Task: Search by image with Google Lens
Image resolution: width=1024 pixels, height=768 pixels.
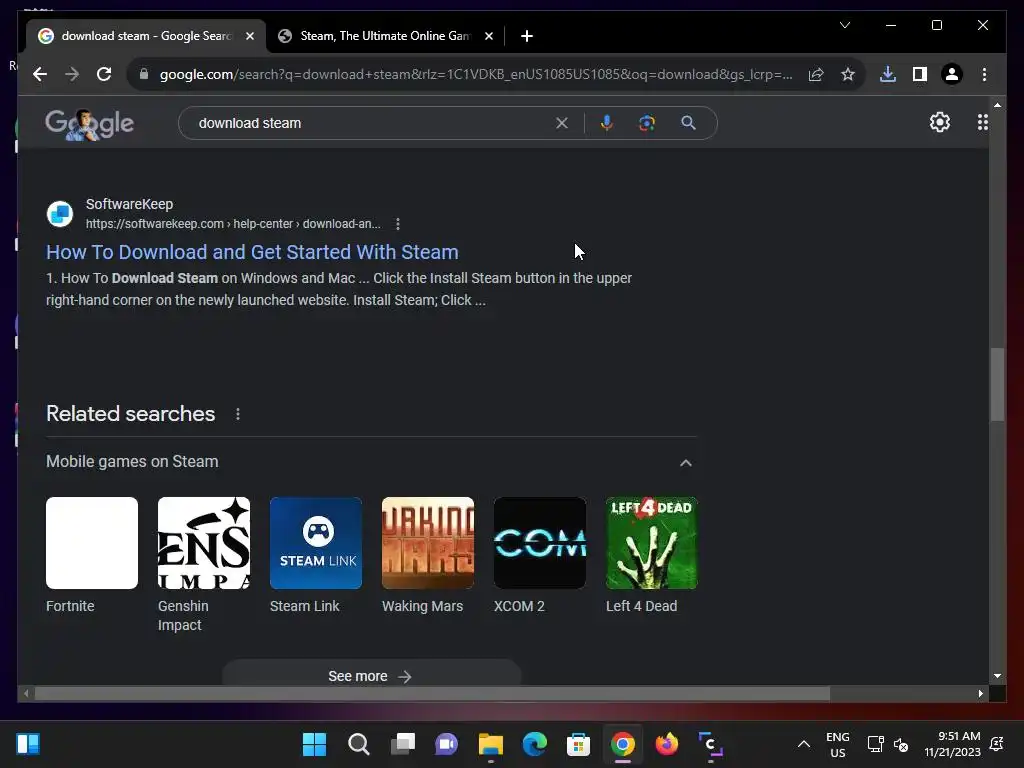Action: pyautogui.click(x=647, y=123)
